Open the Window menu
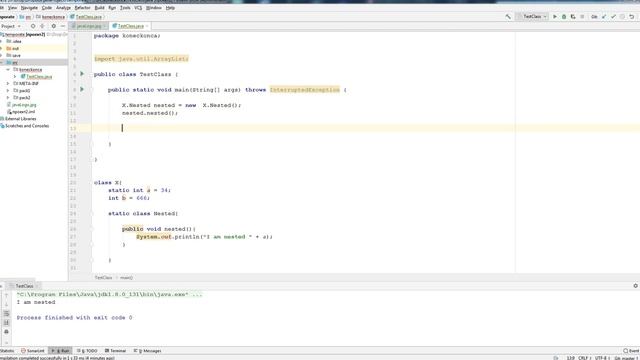 click(x=154, y=8)
